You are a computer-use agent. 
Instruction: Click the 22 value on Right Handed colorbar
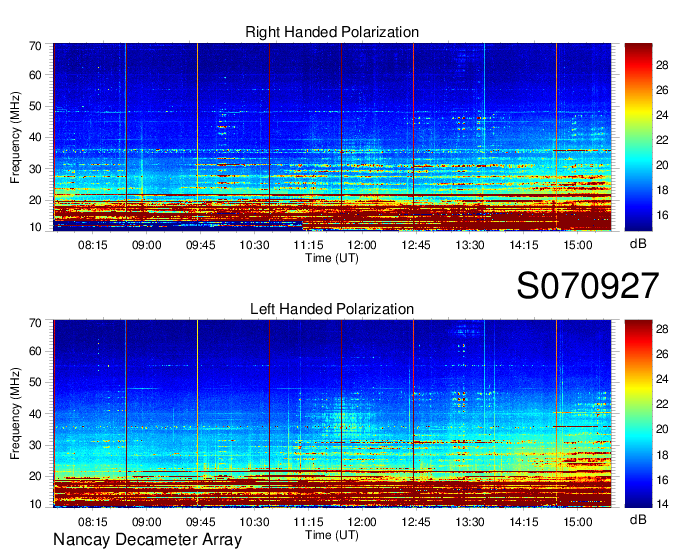[662, 140]
